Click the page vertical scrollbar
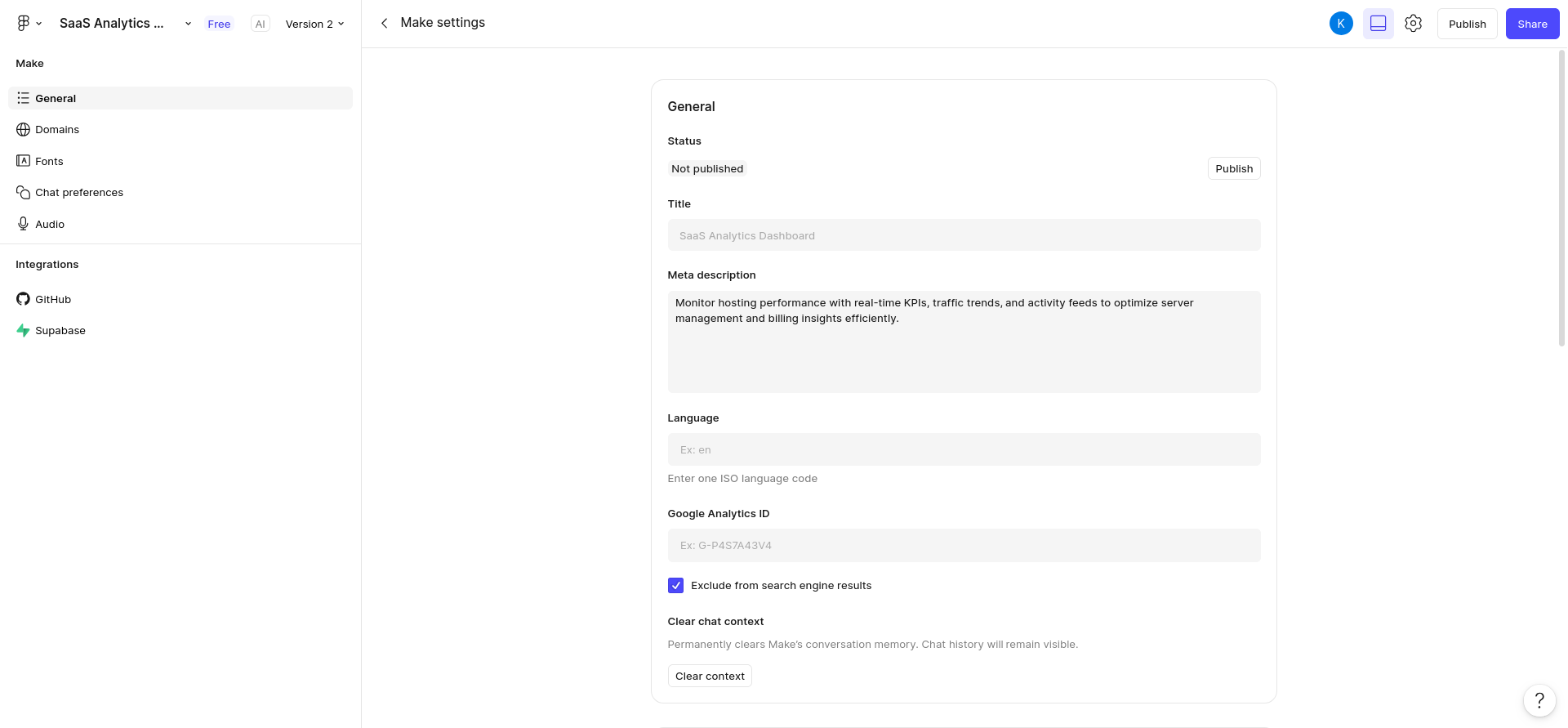The height and width of the screenshot is (728, 1568). coord(1561,198)
